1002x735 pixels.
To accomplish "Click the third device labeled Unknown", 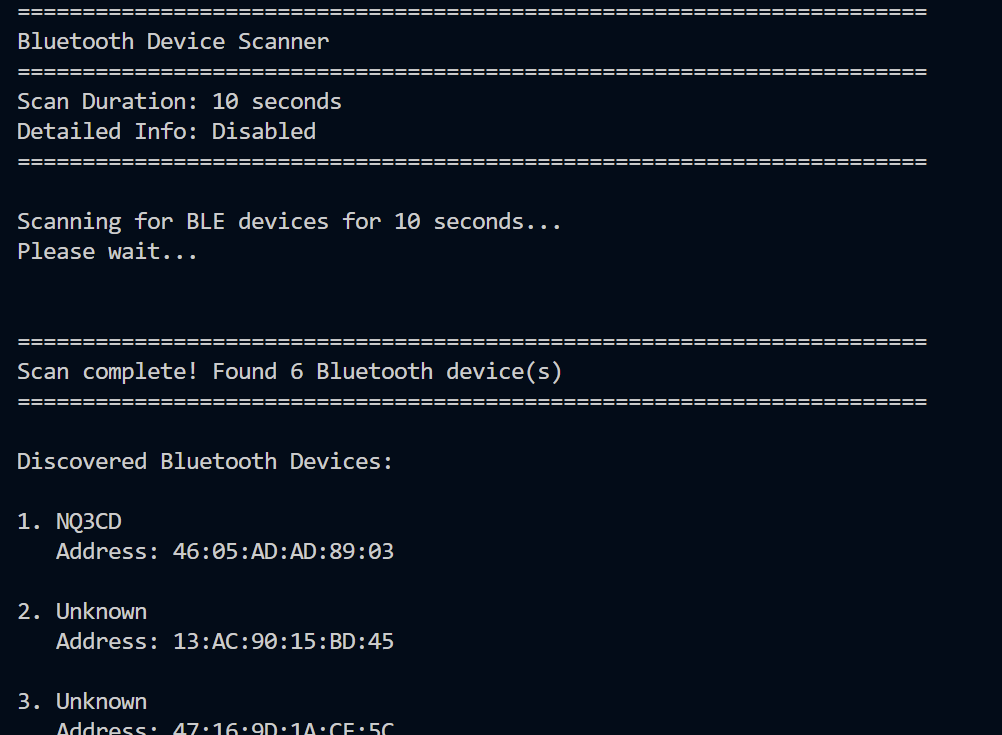I will click(x=101, y=702).
